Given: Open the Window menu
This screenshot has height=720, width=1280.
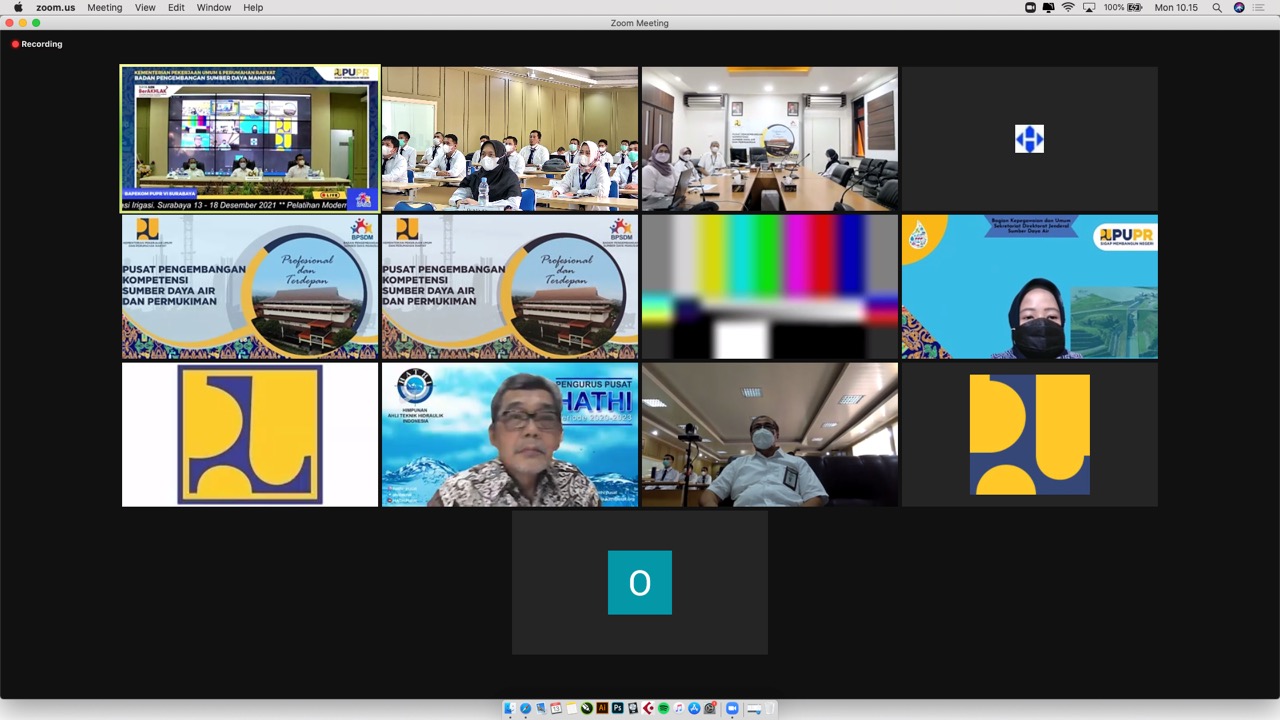Looking at the screenshot, I should (214, 7).
